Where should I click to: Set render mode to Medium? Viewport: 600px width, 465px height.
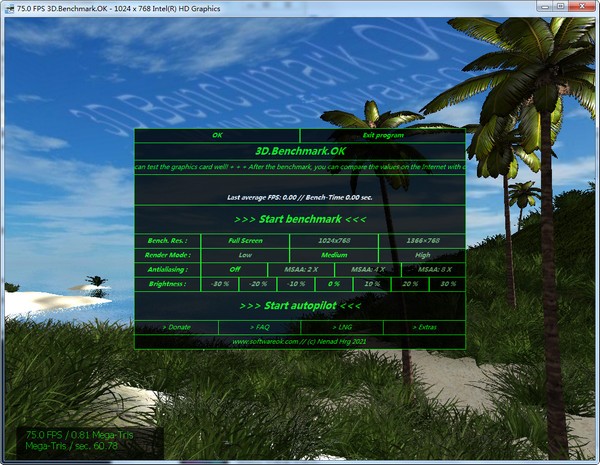tap(334, 255)
